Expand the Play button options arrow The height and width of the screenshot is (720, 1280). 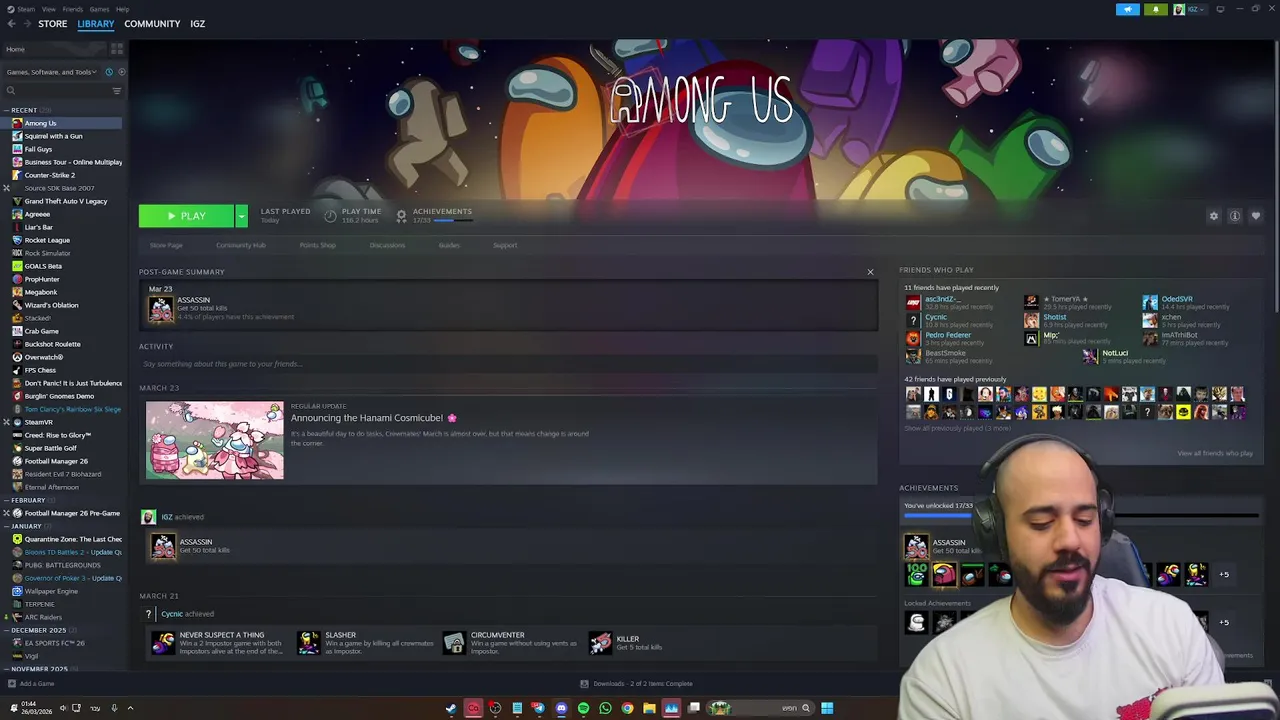click(241, 216)
